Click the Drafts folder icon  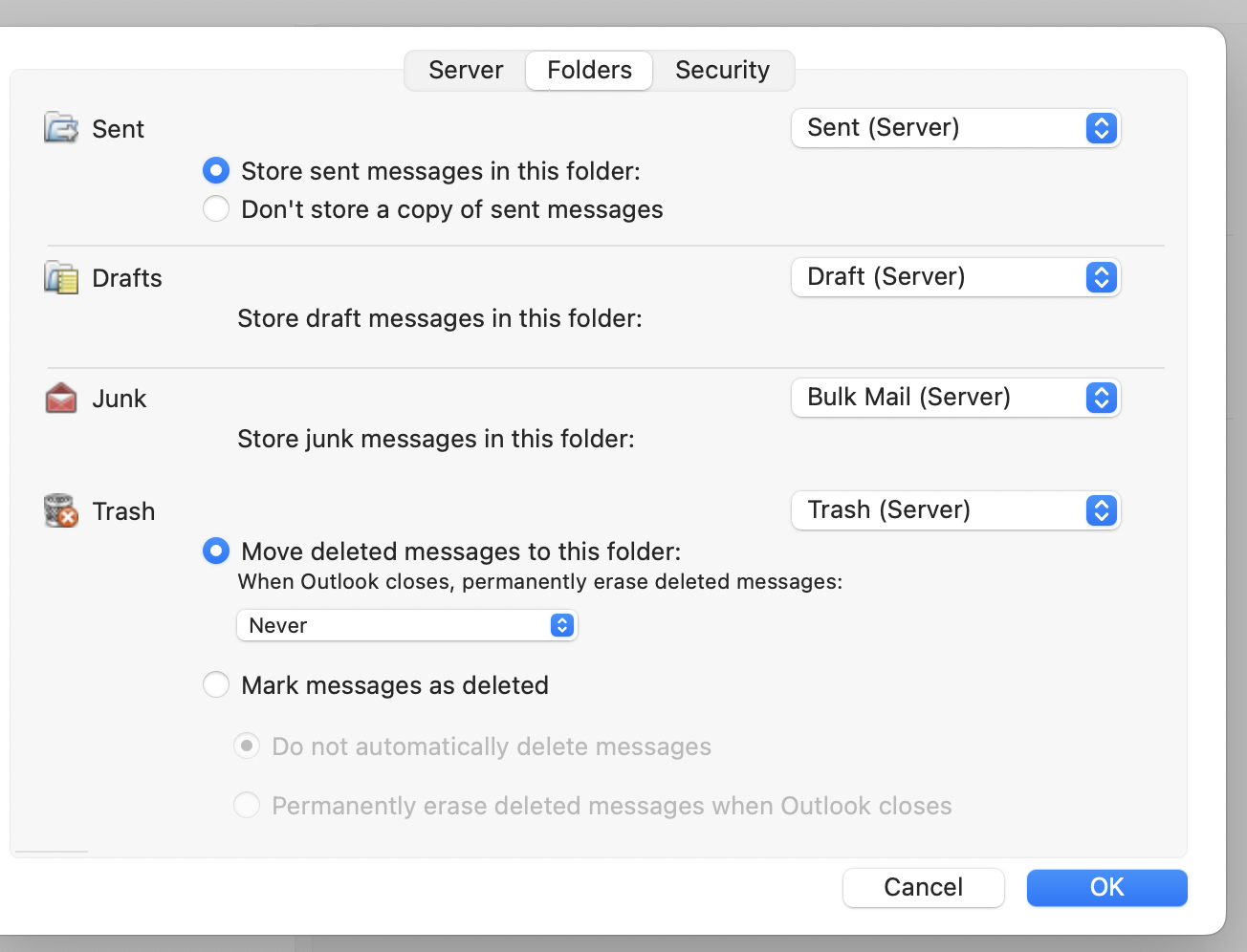(x=59, y=276)
